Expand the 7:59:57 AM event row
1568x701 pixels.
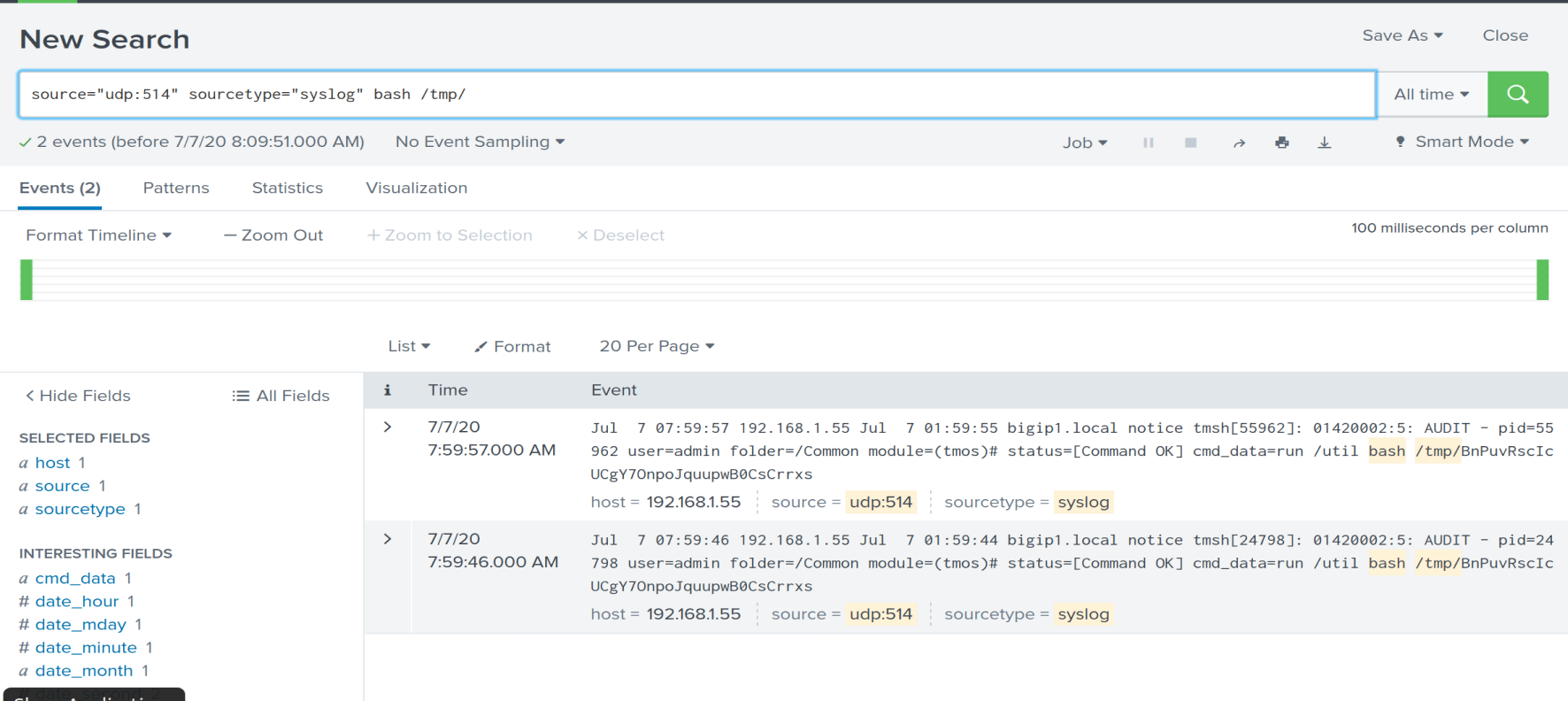point(388,427)
